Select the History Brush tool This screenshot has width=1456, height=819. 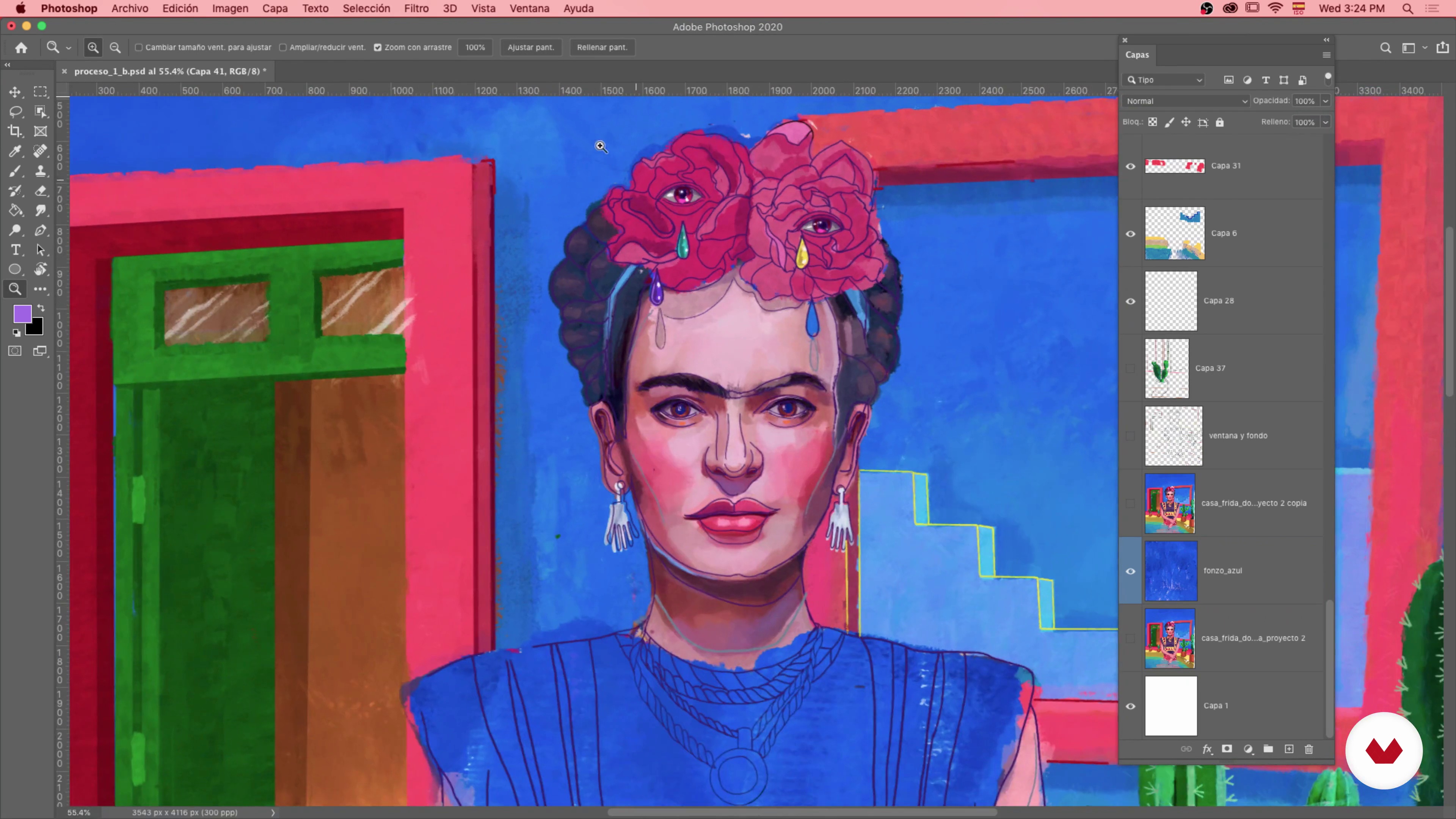pos(15,190)
